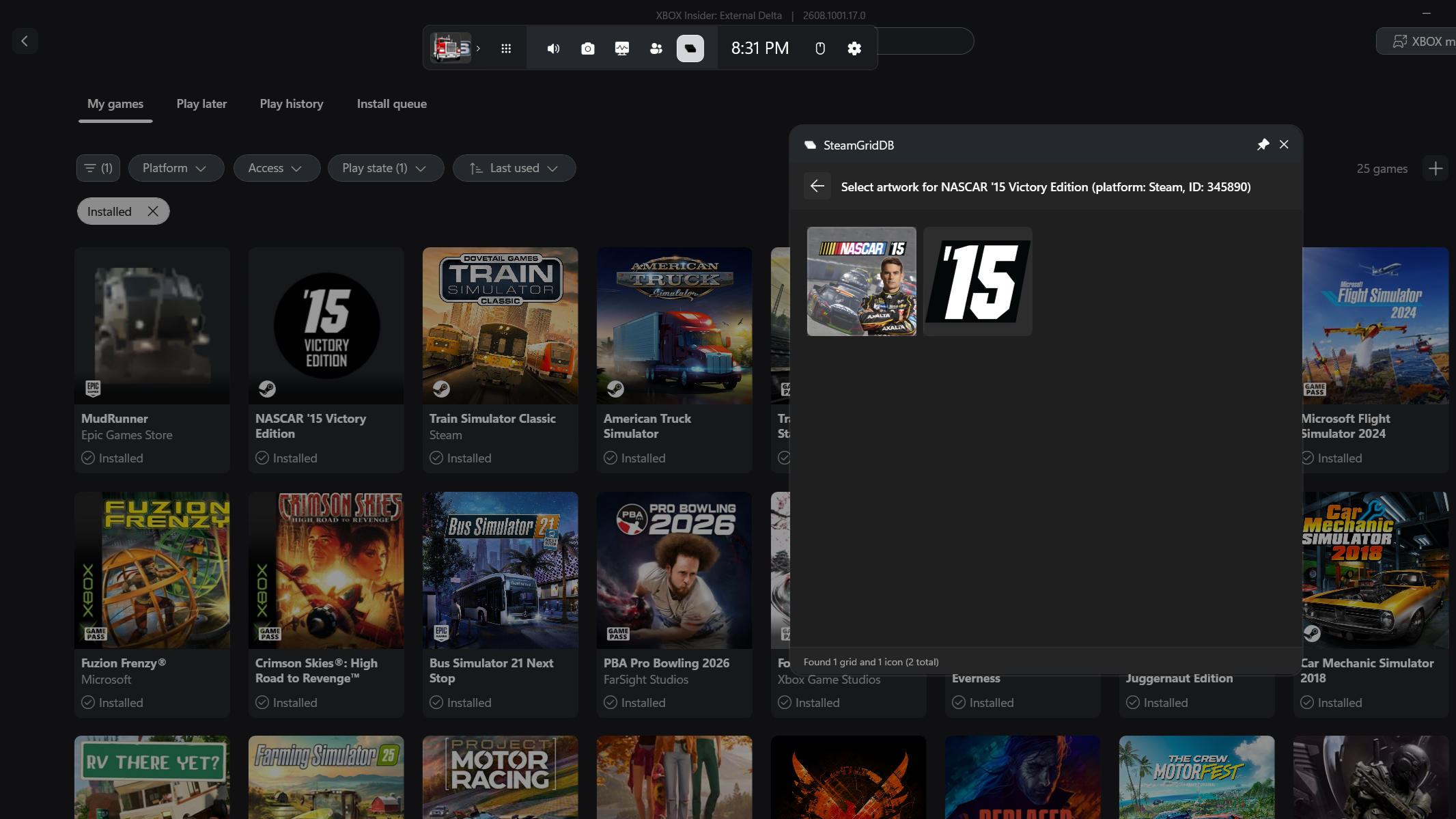This screenshot has height=819, width=1456.
Task: Open the MudRunner game cover
Action: pos(152,326)
